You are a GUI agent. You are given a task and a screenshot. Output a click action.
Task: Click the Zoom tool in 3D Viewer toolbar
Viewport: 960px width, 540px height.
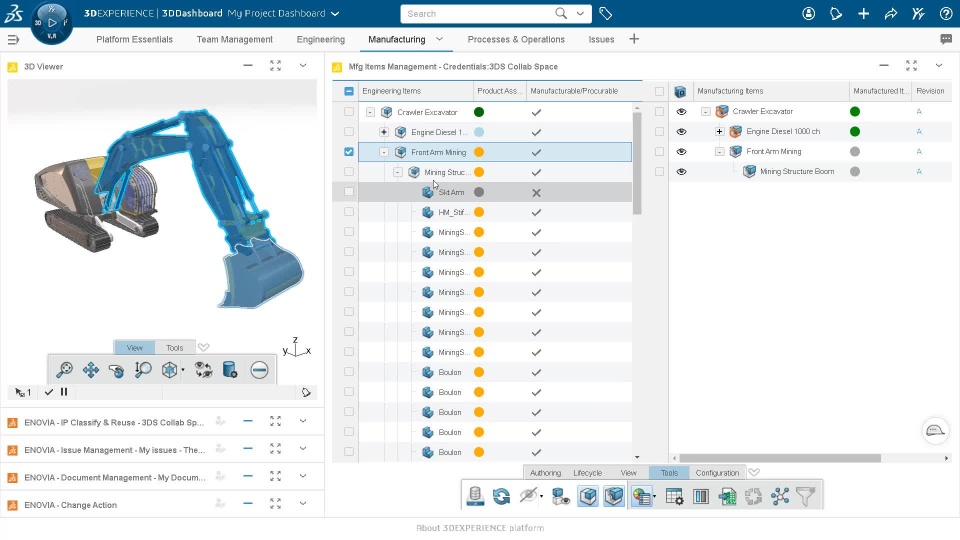pos(64,370)
